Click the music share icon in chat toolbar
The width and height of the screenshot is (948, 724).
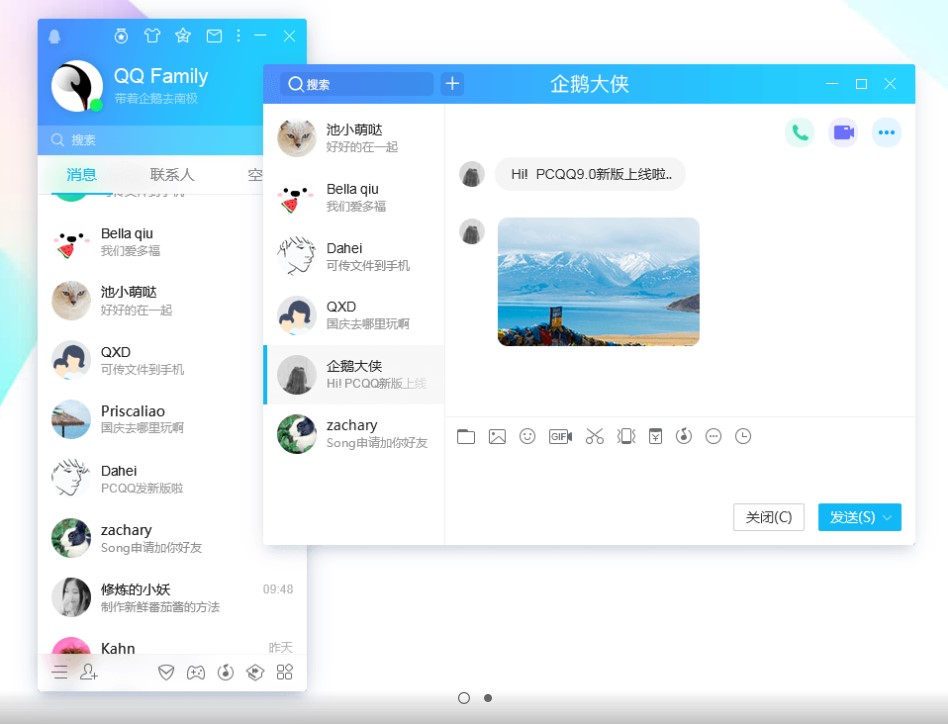click(x=684, y=436)
